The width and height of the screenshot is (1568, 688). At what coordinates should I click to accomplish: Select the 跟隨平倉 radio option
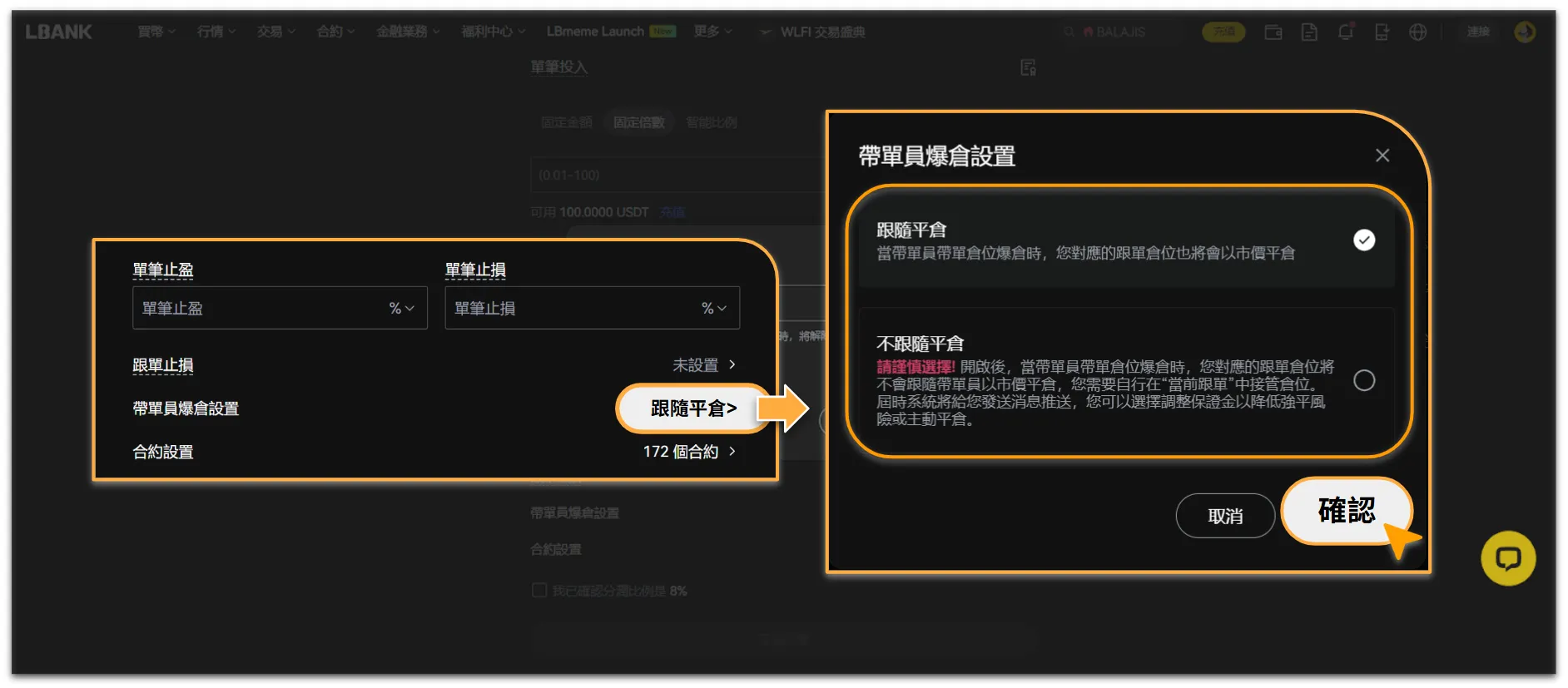point(1364,240)
